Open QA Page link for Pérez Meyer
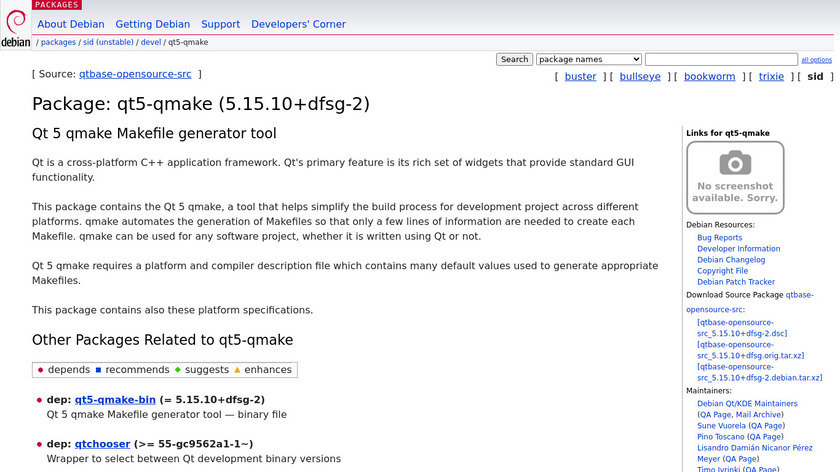840x472 pixels. [741, 459]
